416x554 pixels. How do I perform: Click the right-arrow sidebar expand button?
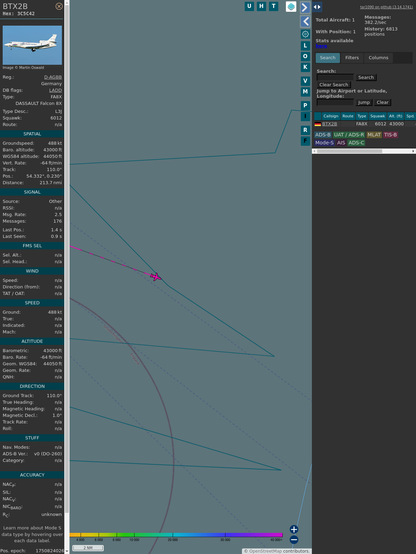[x=305, y=7]
